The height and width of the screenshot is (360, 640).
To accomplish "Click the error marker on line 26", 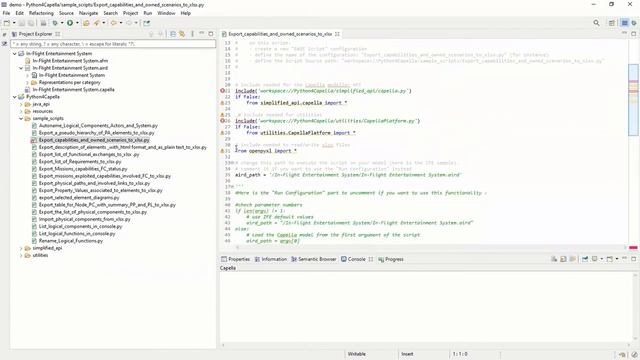I will 223,121.
